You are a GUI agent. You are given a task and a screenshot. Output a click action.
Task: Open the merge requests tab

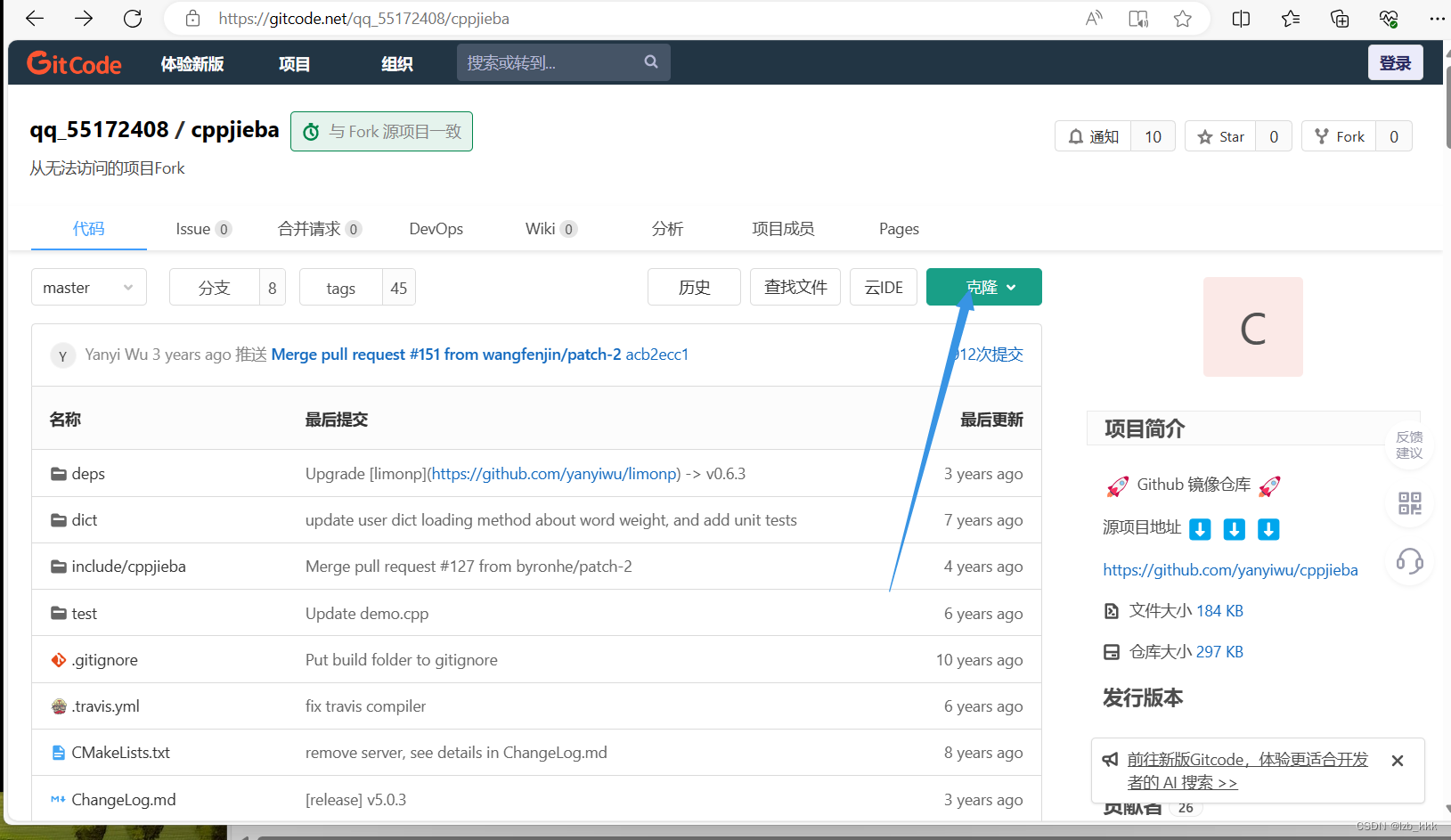pyautogui.click(x=320, y=229)
